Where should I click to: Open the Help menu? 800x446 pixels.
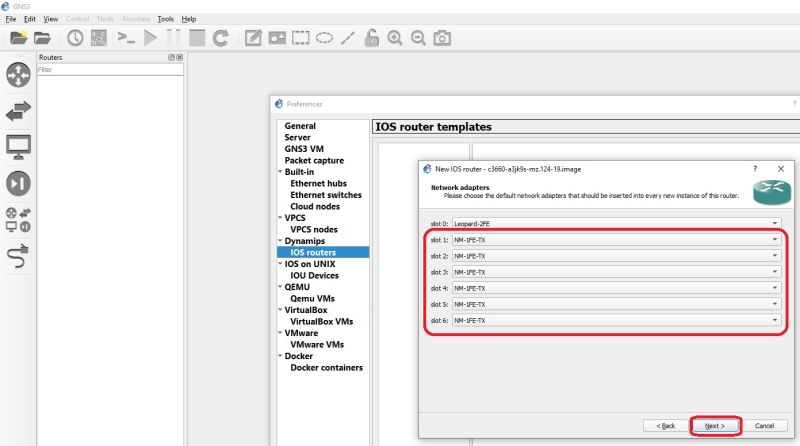pyautogui.click(x=189, y=19)
